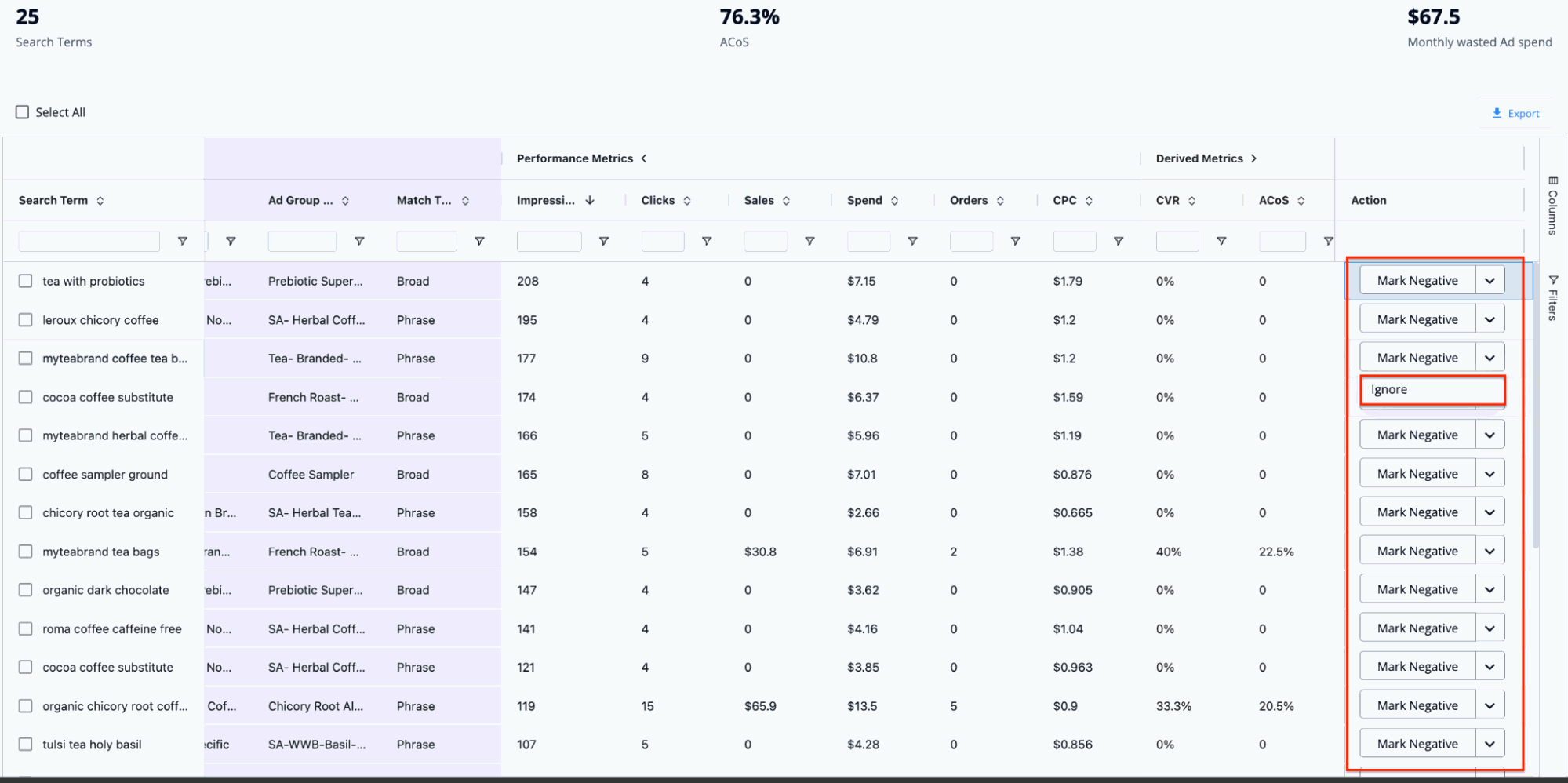Check the organic dark chocolate row
The height and width of the screenshot is (783, 1568).
(x=26, y=590)
